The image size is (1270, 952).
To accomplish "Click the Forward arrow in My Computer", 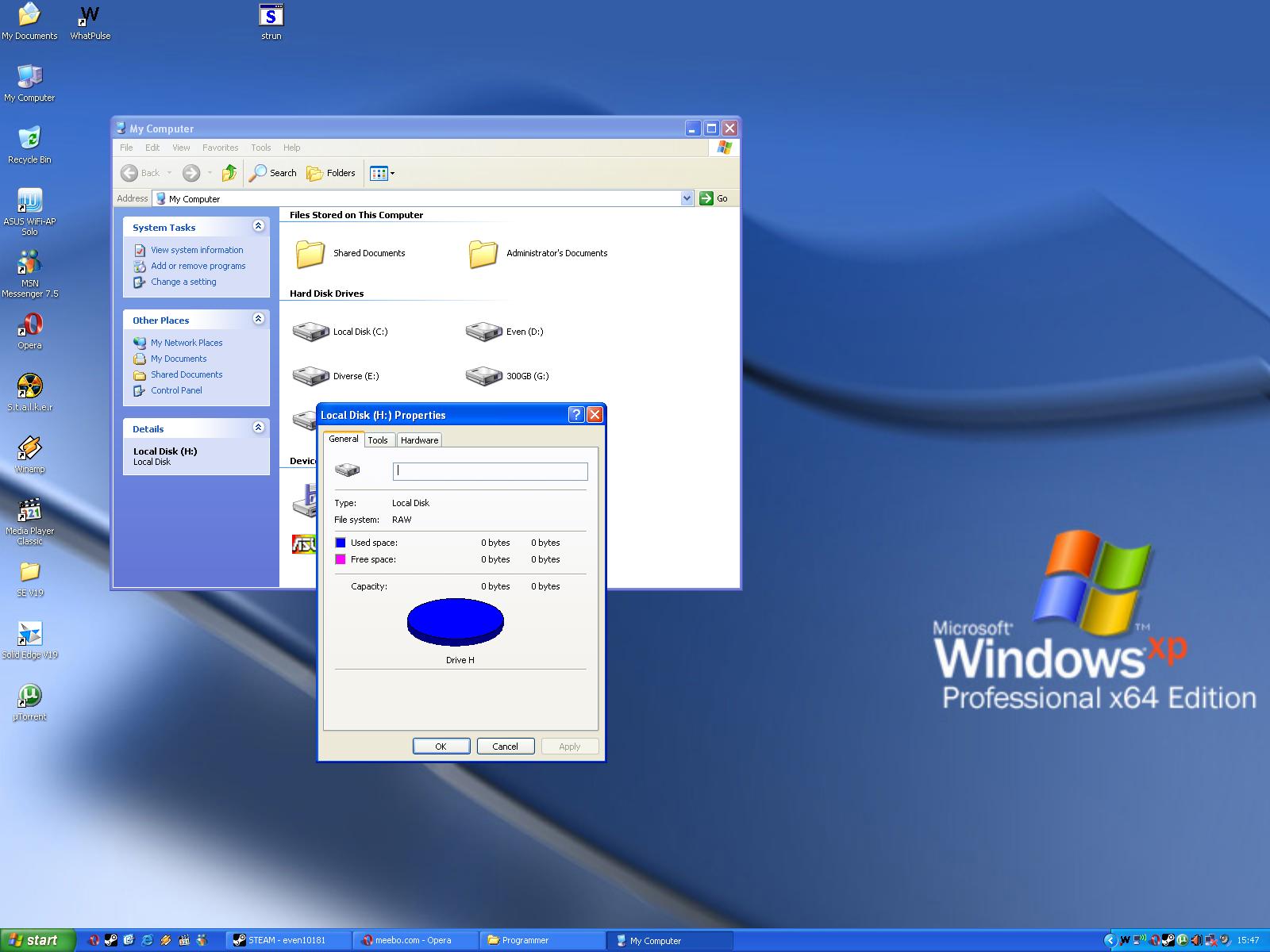I will [x=191, y=172].
